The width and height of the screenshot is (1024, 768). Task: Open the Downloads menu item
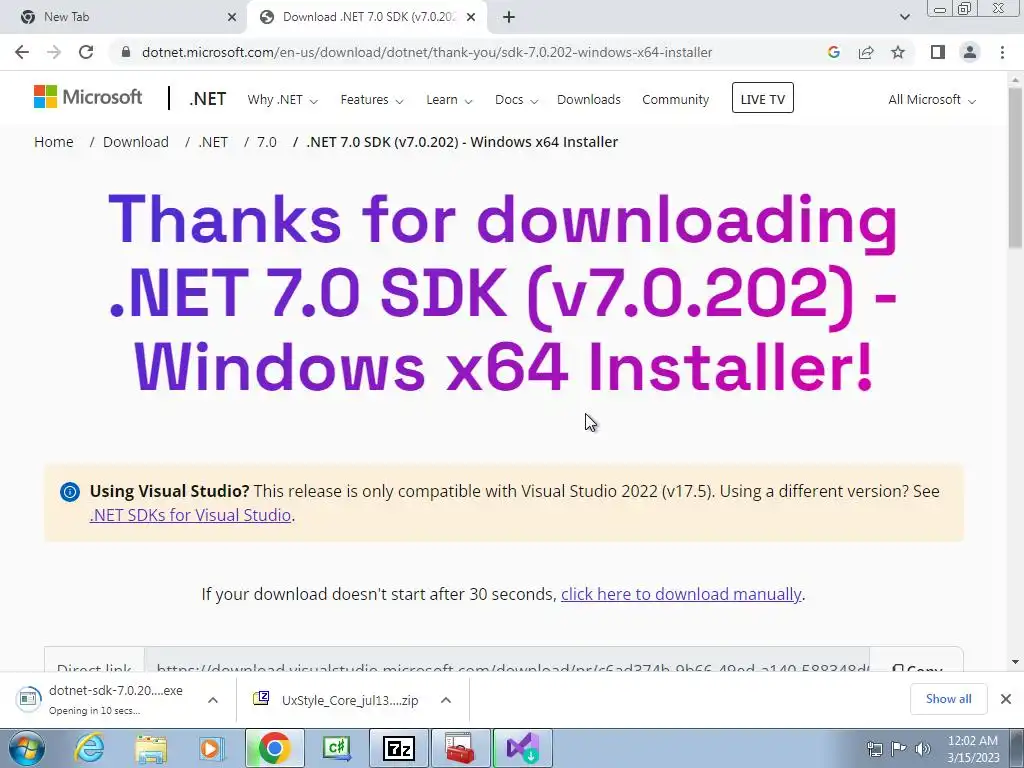pyautogui.click(x=588, y=99)
